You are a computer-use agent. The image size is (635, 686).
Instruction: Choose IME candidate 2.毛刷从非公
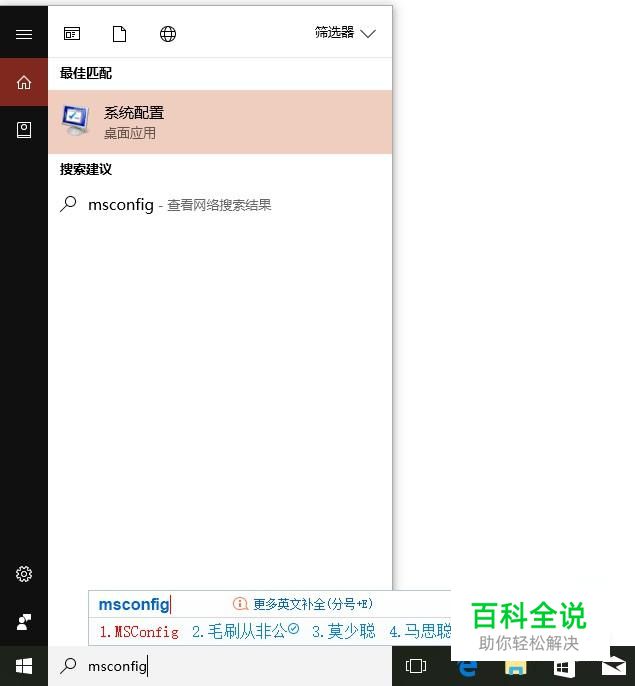245,631
